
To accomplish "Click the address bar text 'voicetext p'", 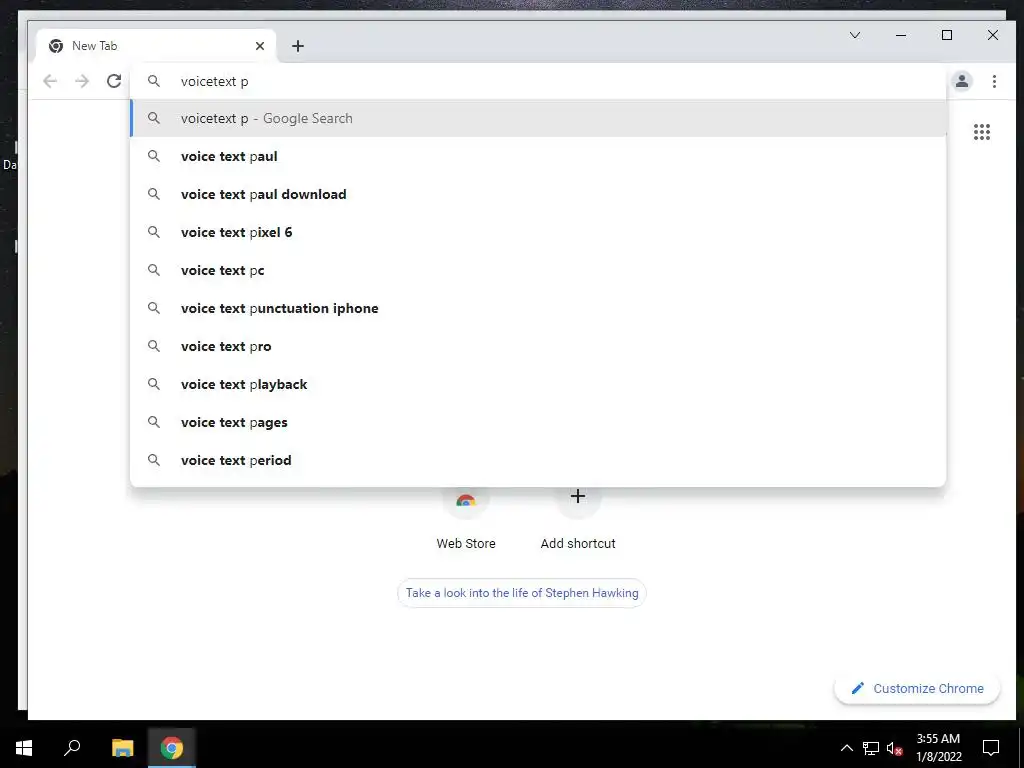I will coord(214,82).
